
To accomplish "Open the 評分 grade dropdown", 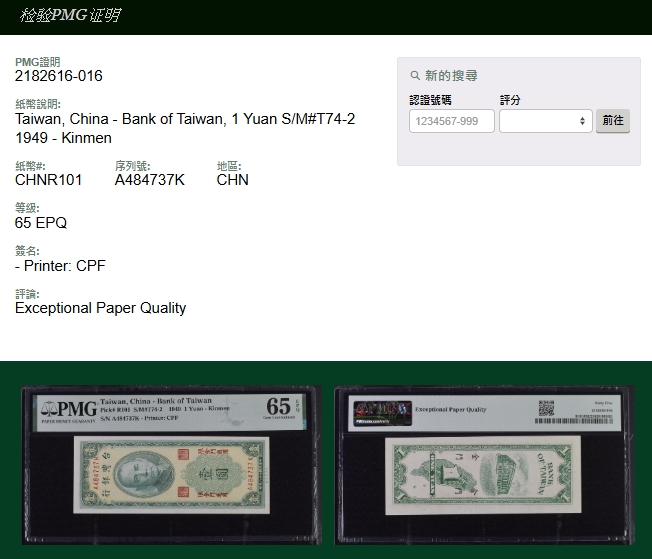I will 545,121.
